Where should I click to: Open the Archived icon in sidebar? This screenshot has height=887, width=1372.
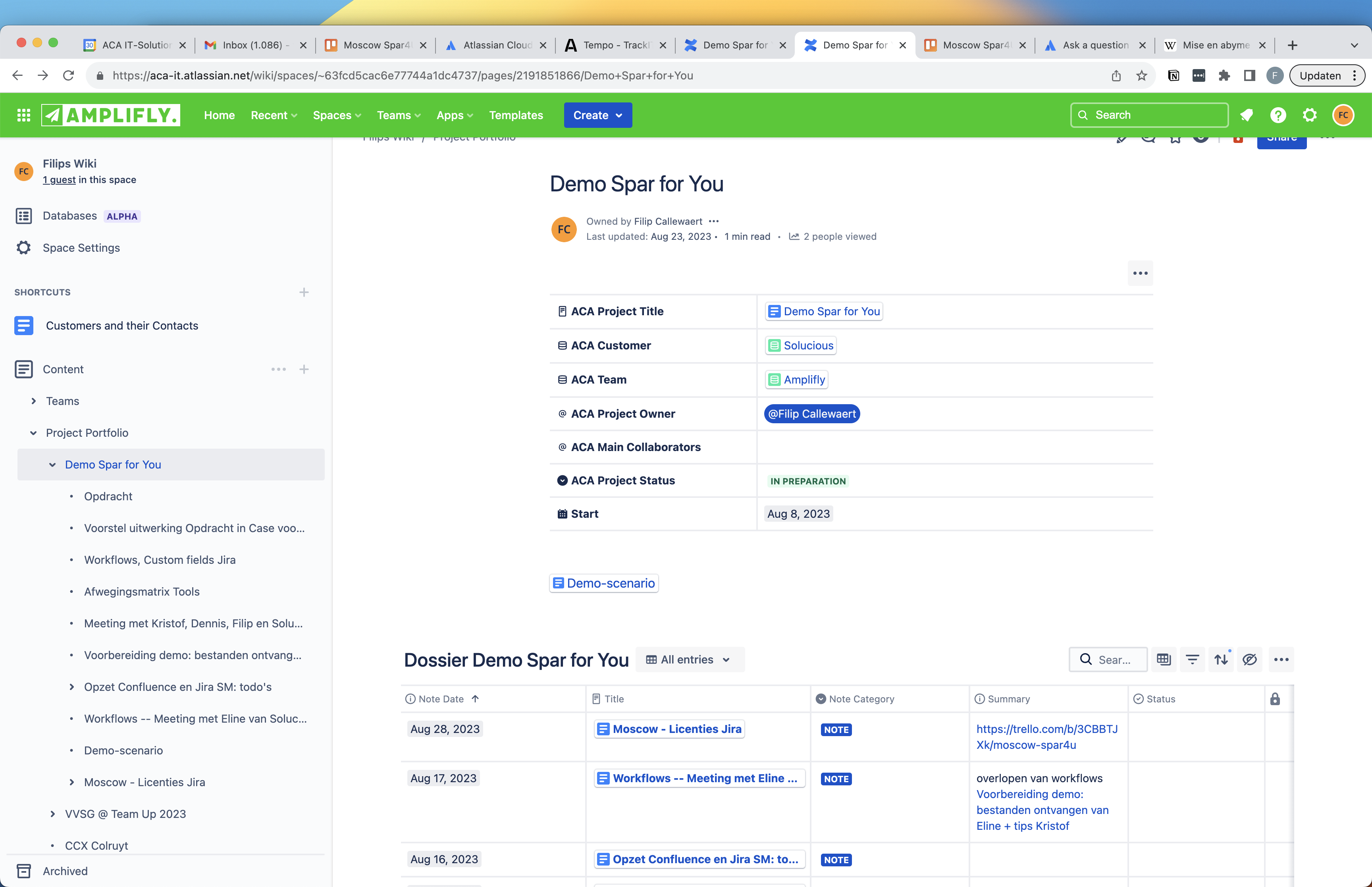pyautogui.click(x=23, y=871)
